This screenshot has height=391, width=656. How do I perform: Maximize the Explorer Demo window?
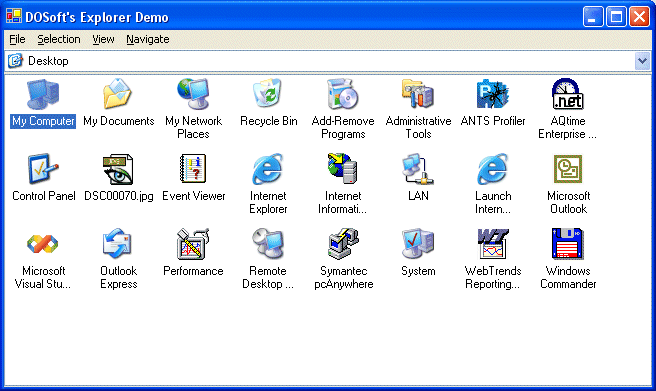pos(616,17)
